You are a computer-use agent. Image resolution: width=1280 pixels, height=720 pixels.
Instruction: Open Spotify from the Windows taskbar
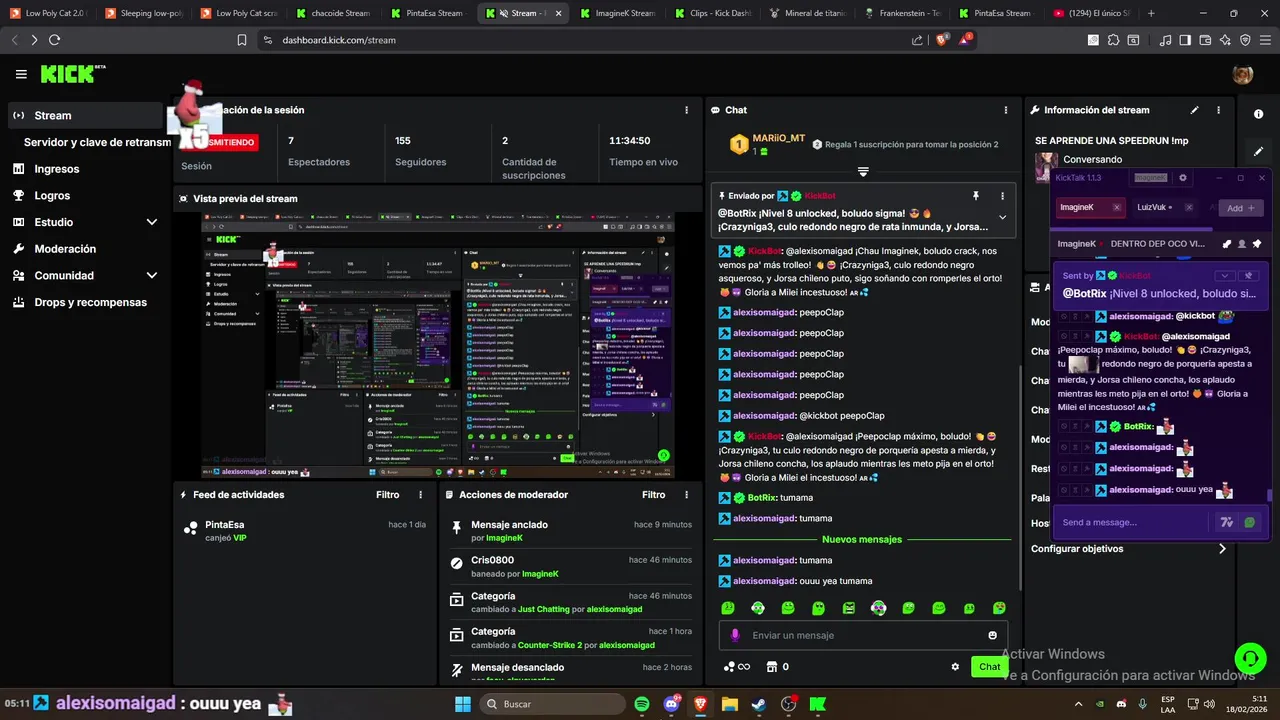(642, 704)
